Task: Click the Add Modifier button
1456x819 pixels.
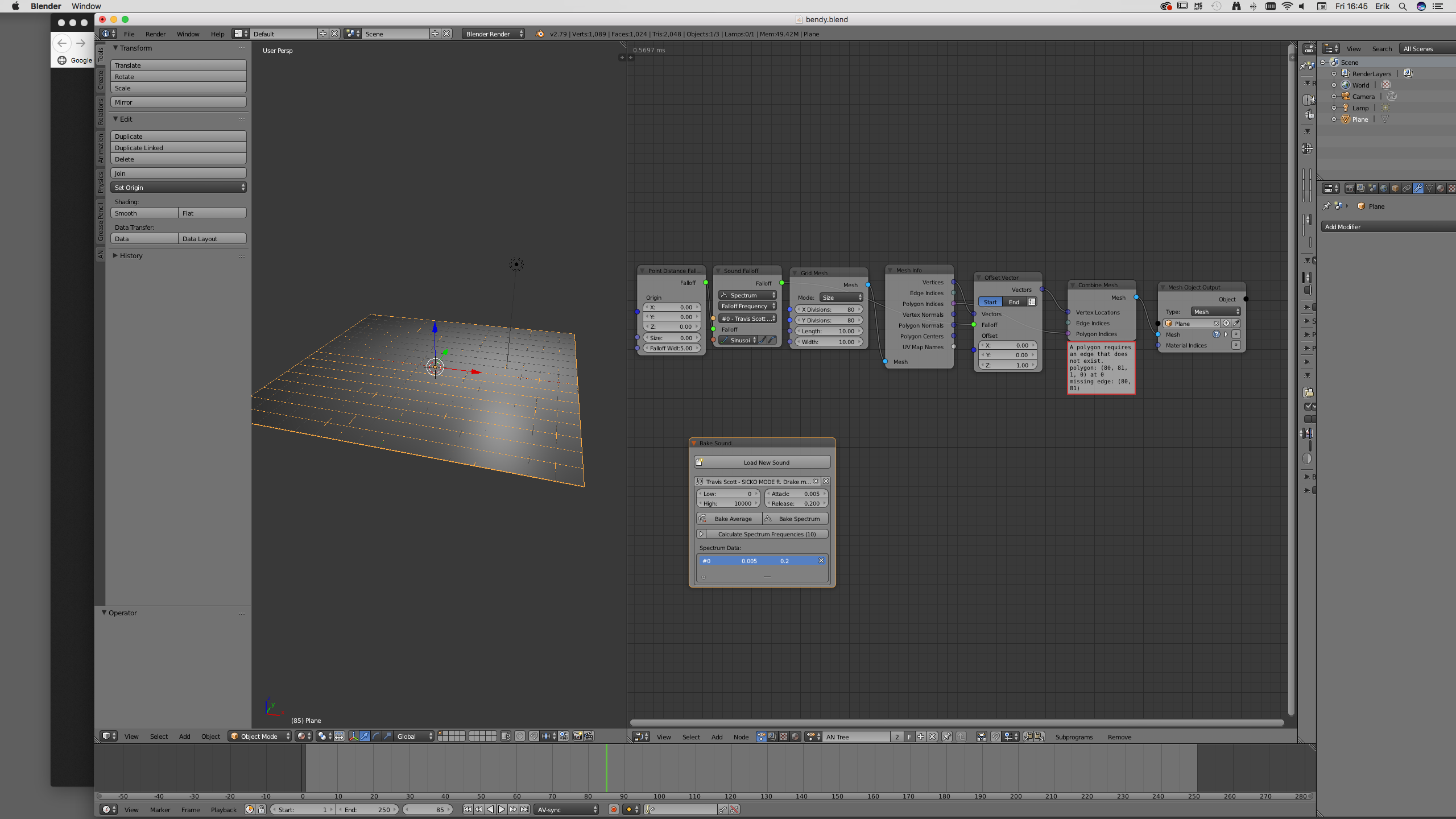Action: click(x=1388, y=227)
